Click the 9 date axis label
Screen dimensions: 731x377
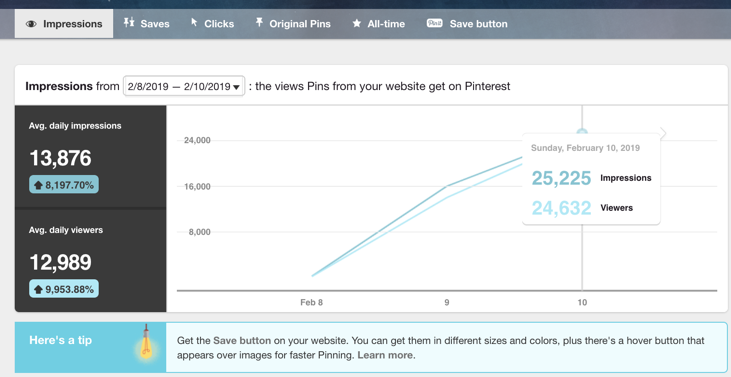[x=447, y=302]
